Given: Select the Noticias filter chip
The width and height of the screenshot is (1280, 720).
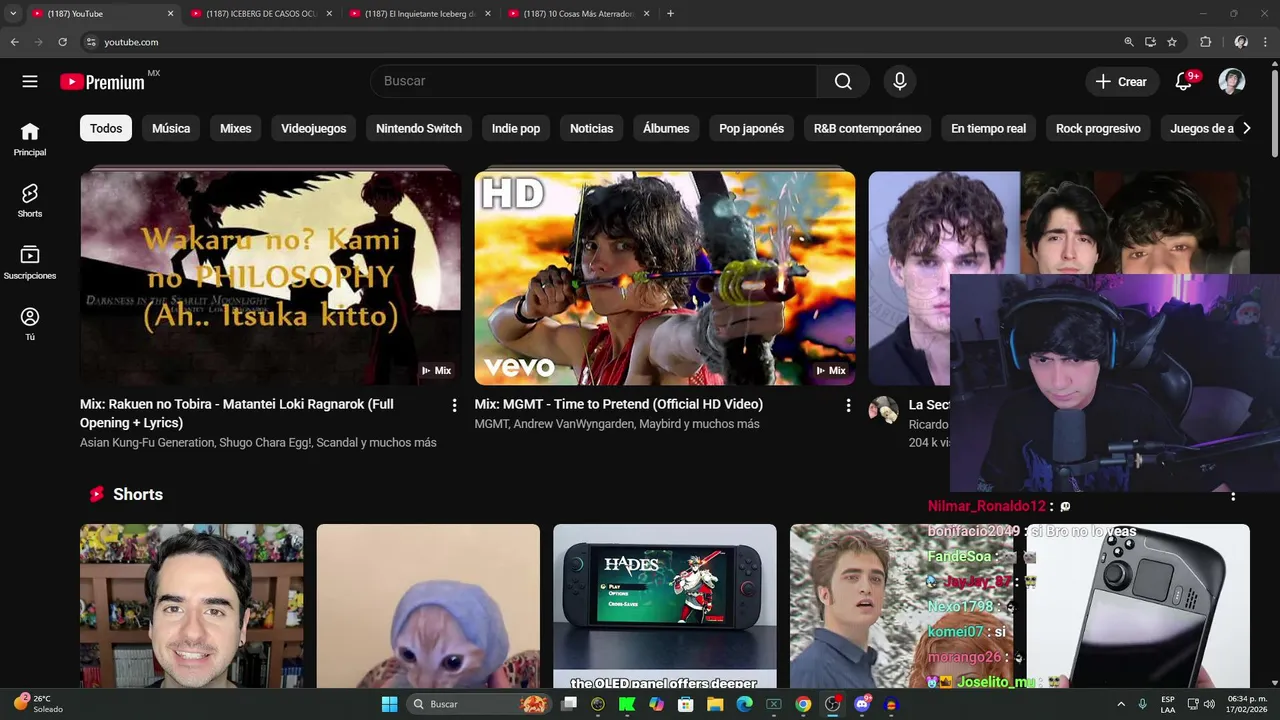Looking at the screenshot, I should [591, 128].
